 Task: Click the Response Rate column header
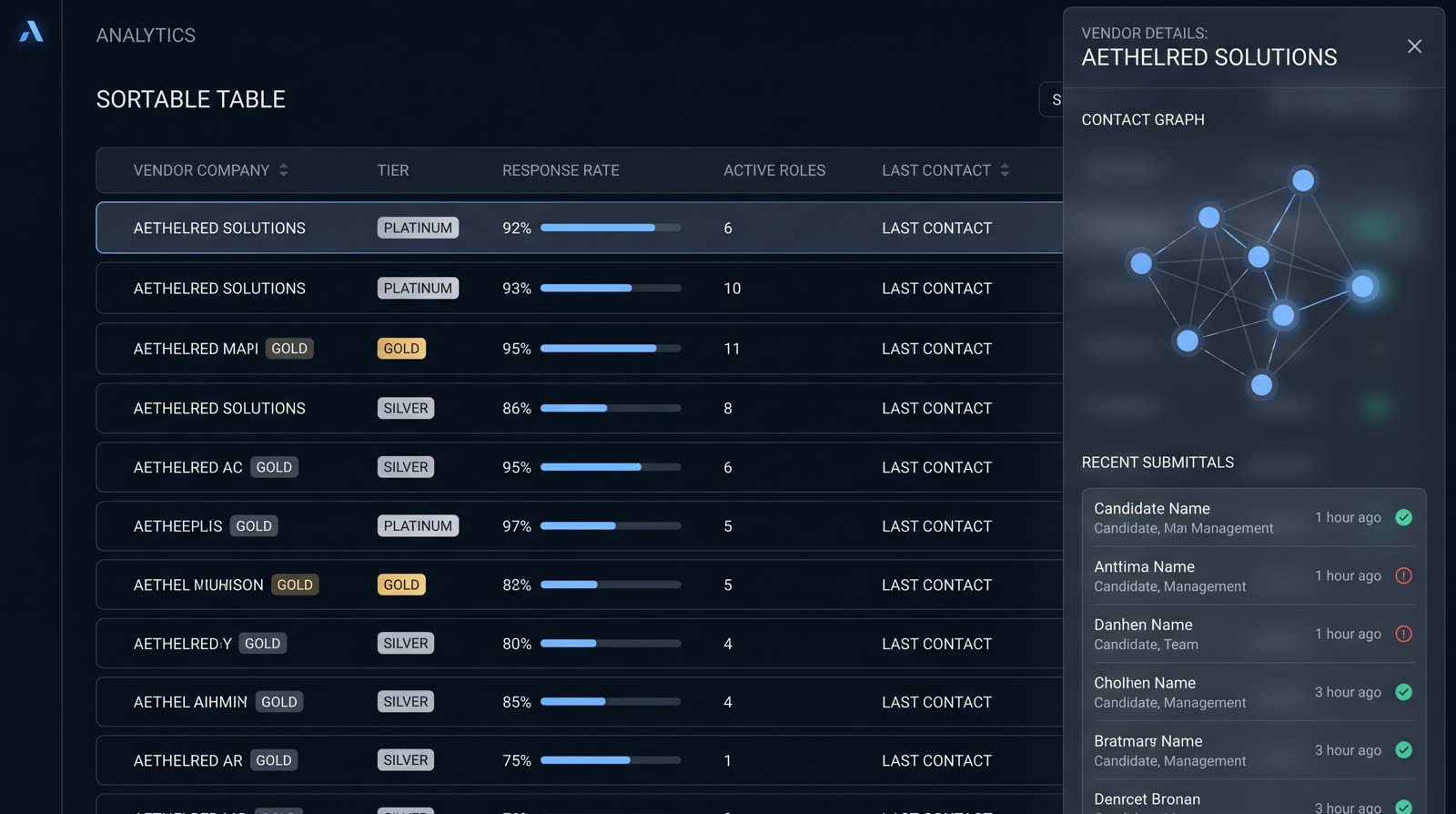point(561,170)
